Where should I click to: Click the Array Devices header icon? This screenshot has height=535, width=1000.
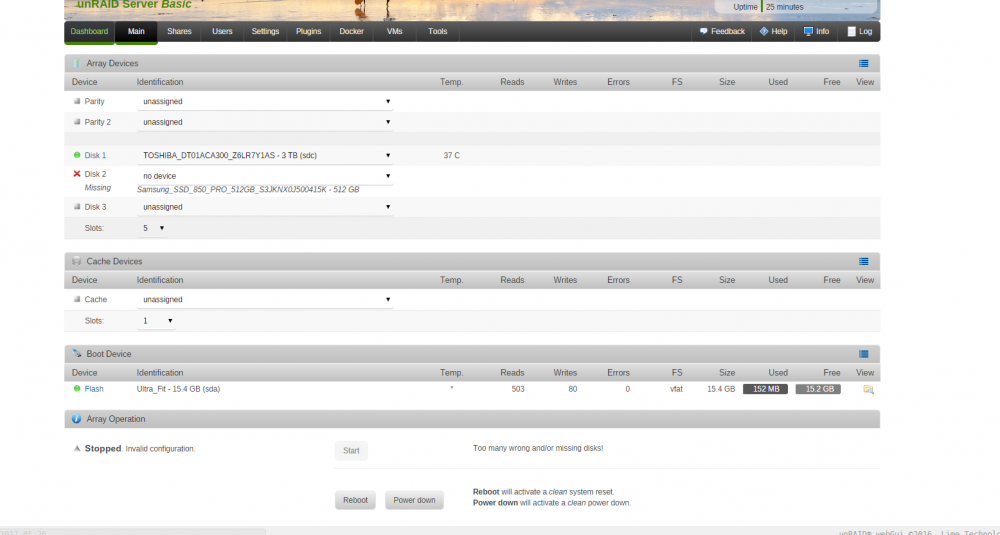[77, 63]
